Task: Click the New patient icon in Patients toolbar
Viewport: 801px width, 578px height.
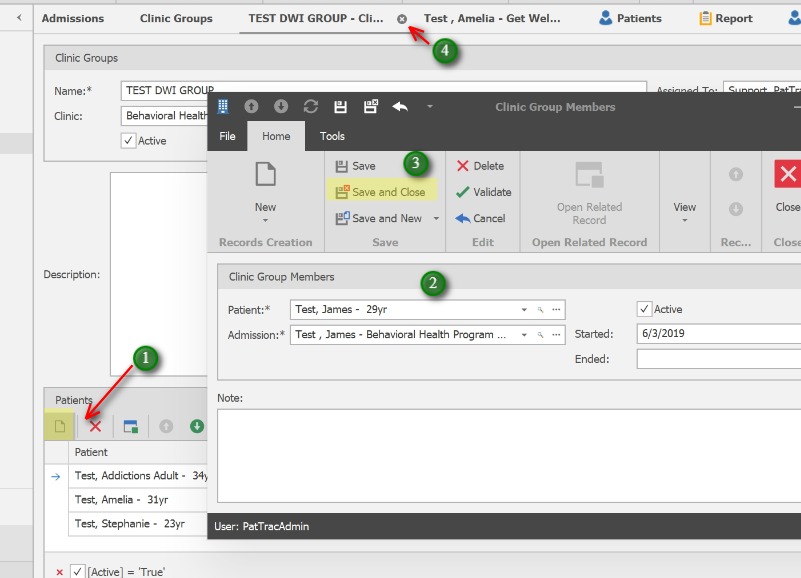Action: 60,426
